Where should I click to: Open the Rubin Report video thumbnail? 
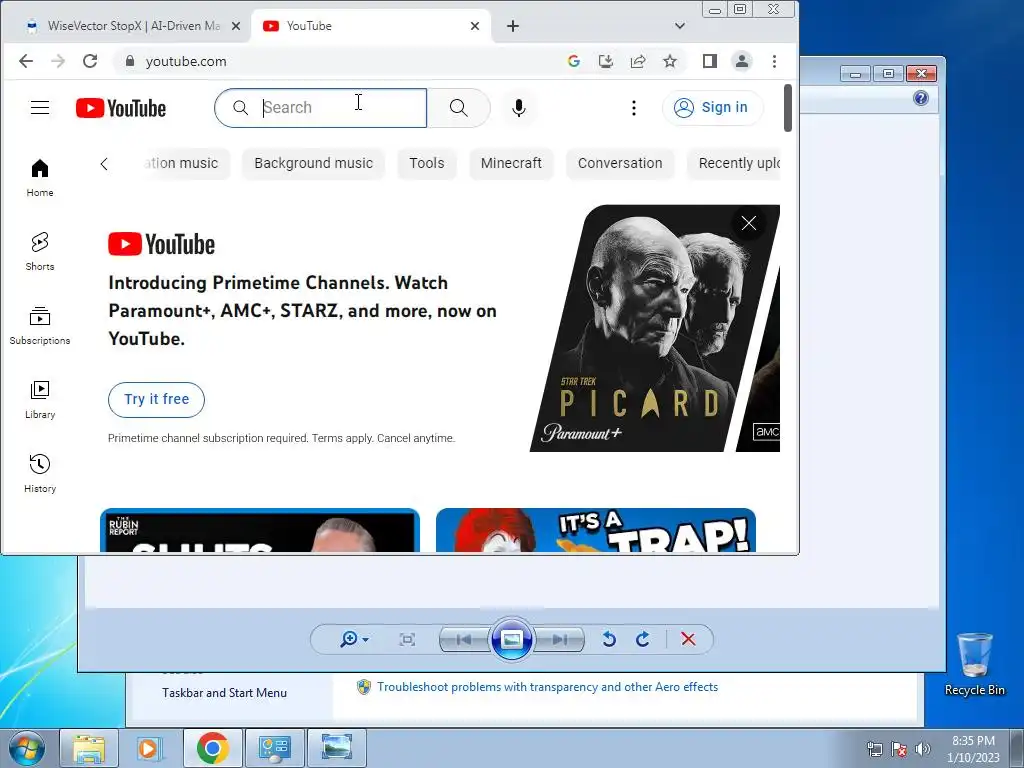click(260, 530)
